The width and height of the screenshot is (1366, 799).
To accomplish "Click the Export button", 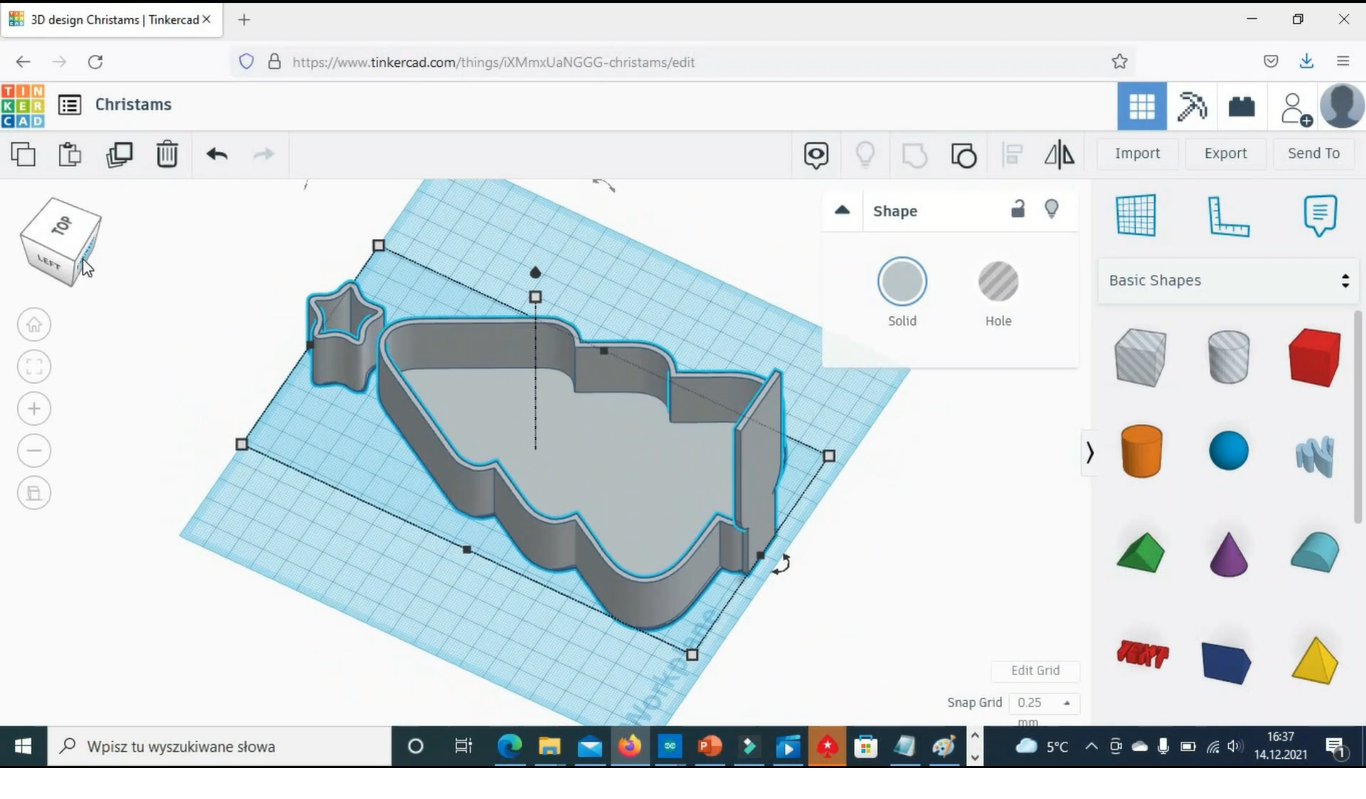I will click(x=1226, y=154).
